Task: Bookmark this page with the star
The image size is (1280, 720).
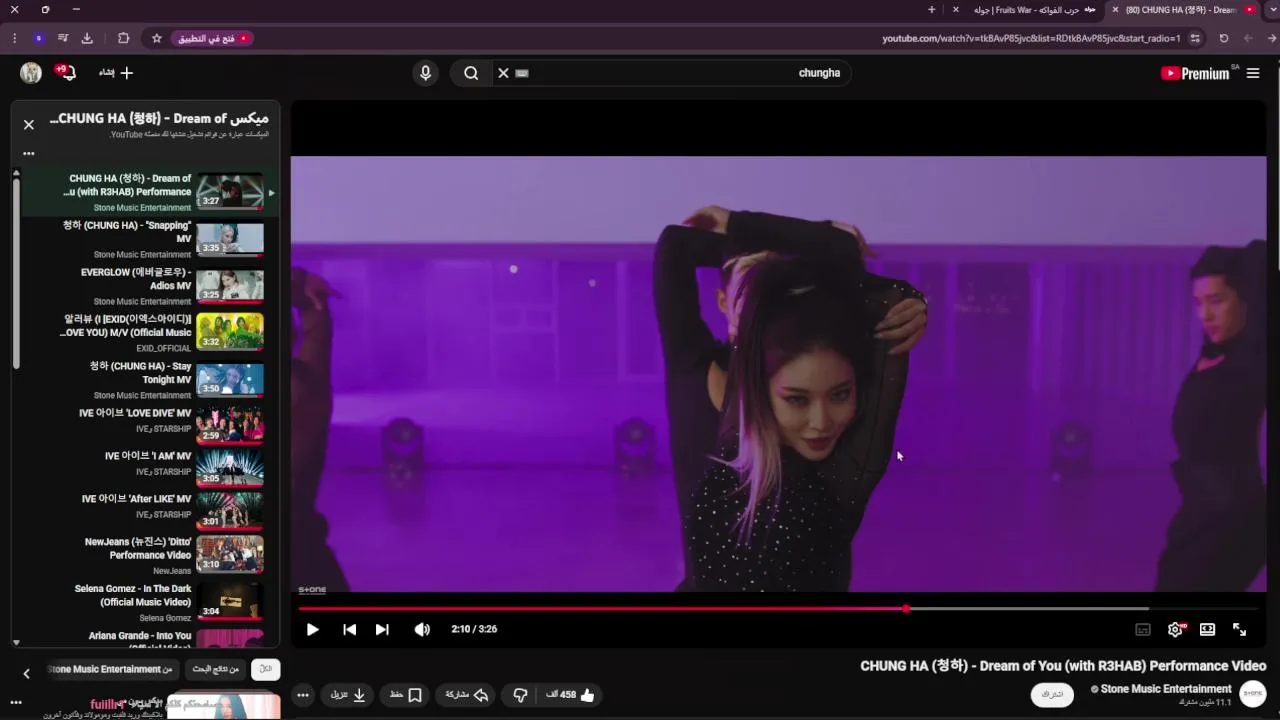Action: point(157,38)
